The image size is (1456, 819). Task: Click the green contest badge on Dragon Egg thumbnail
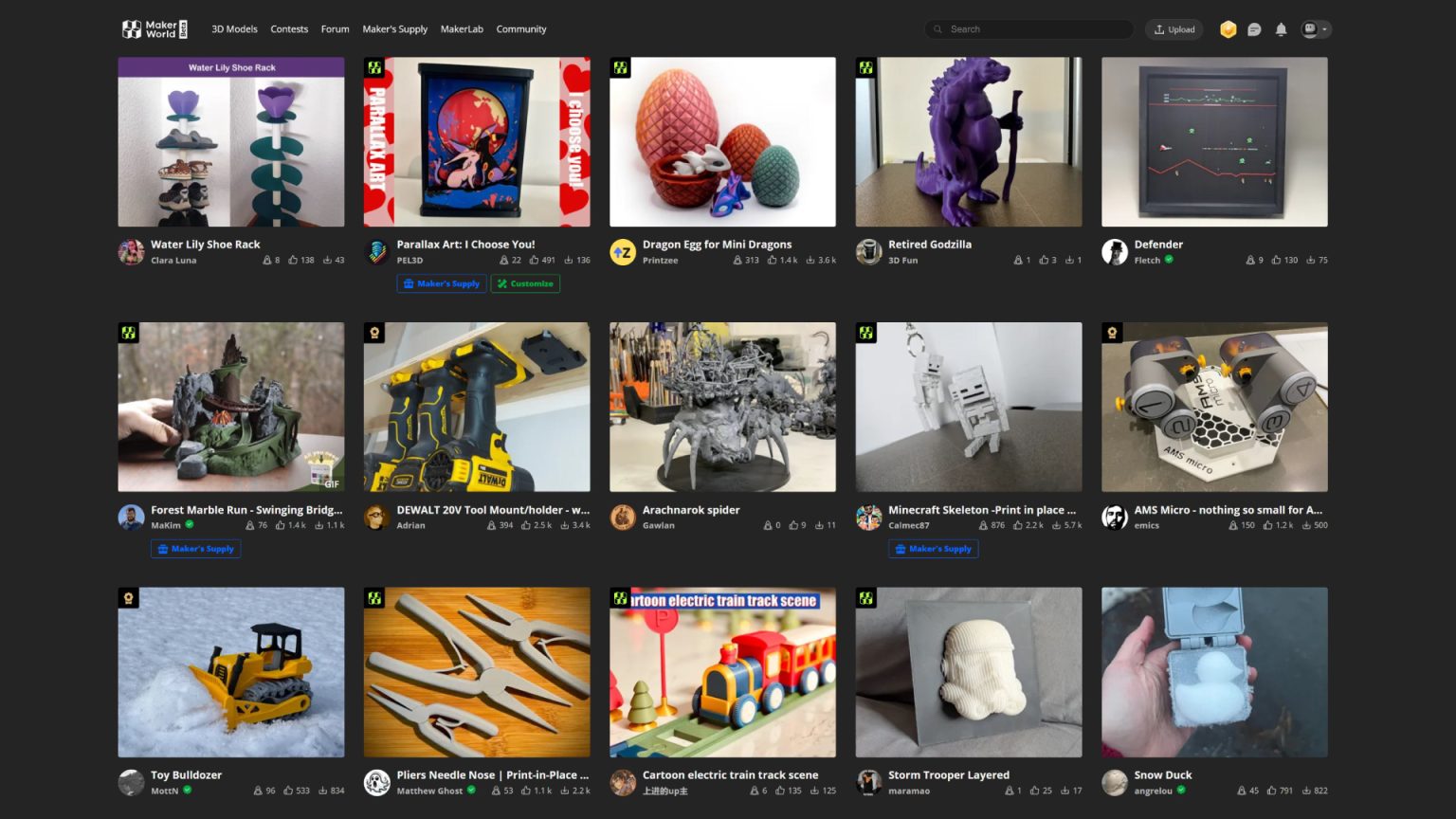621,67
